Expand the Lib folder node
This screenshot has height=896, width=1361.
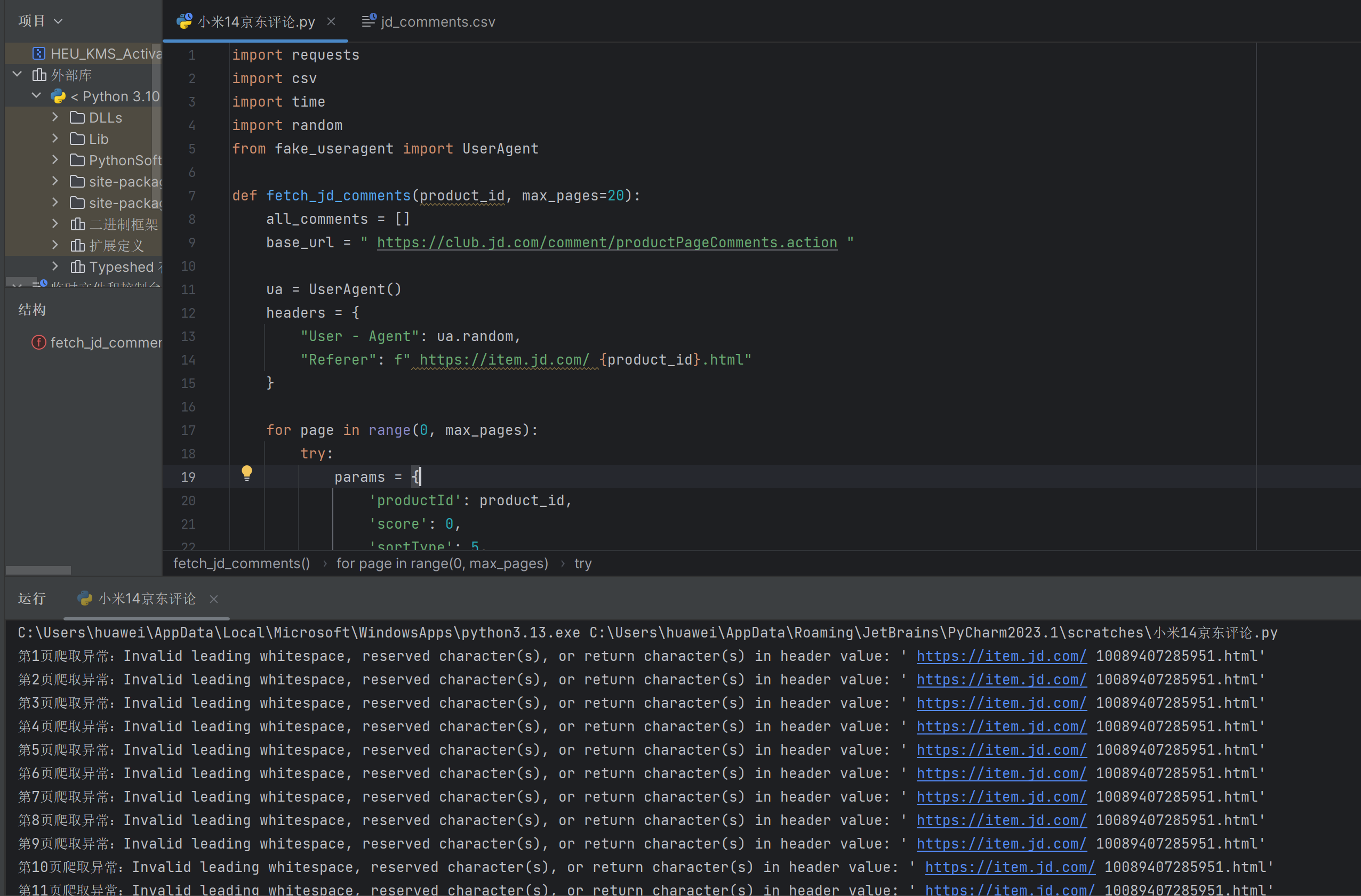55,139
